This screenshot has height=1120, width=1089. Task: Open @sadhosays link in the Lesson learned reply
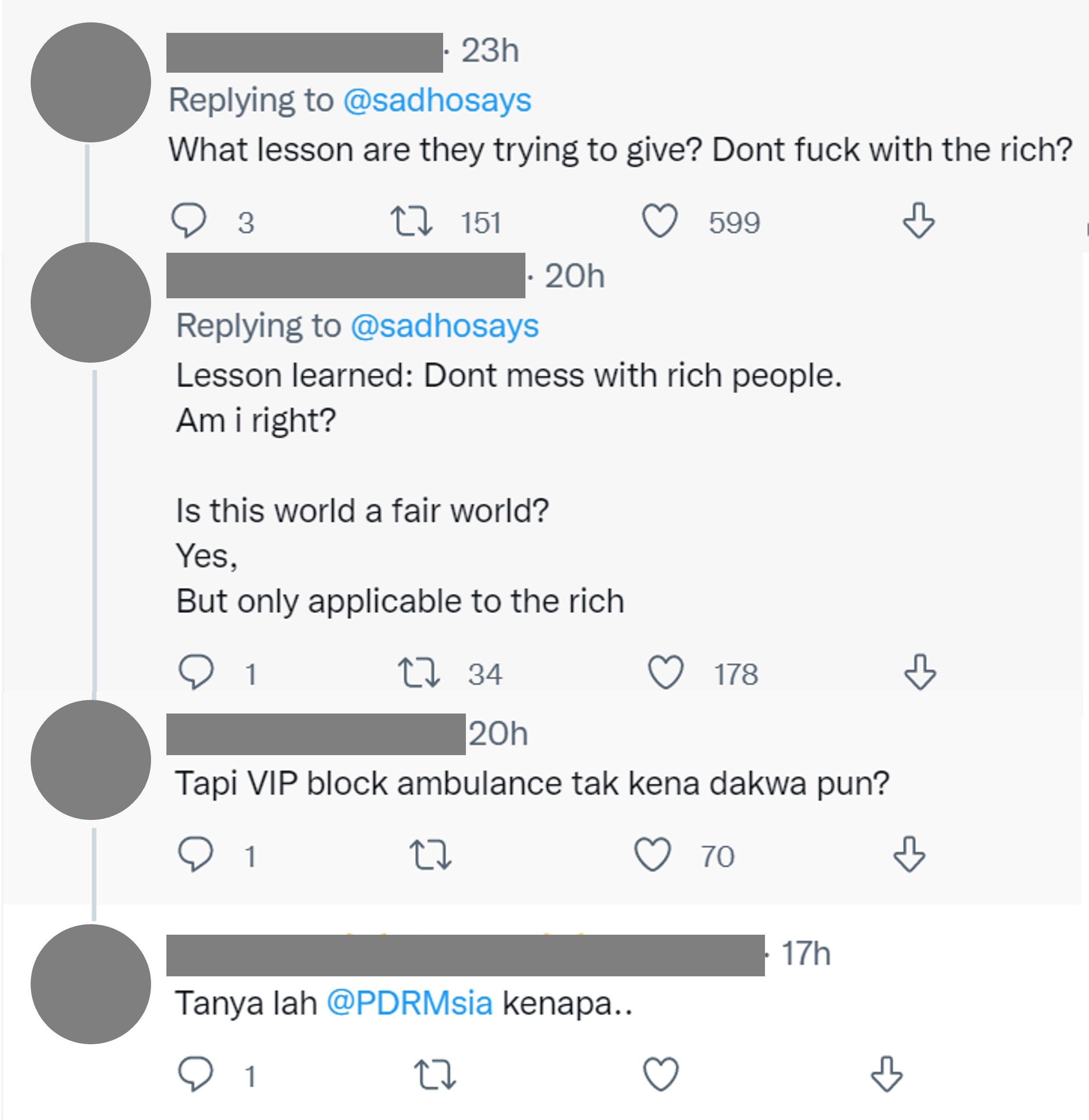point(445,326)
